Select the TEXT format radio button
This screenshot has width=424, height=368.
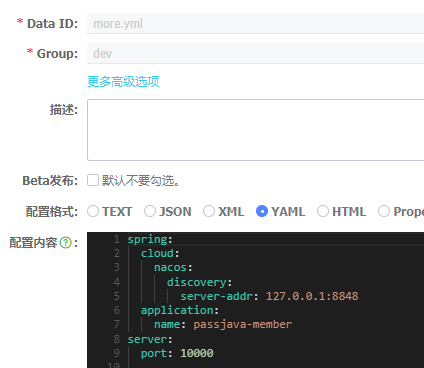click(93, 211)
